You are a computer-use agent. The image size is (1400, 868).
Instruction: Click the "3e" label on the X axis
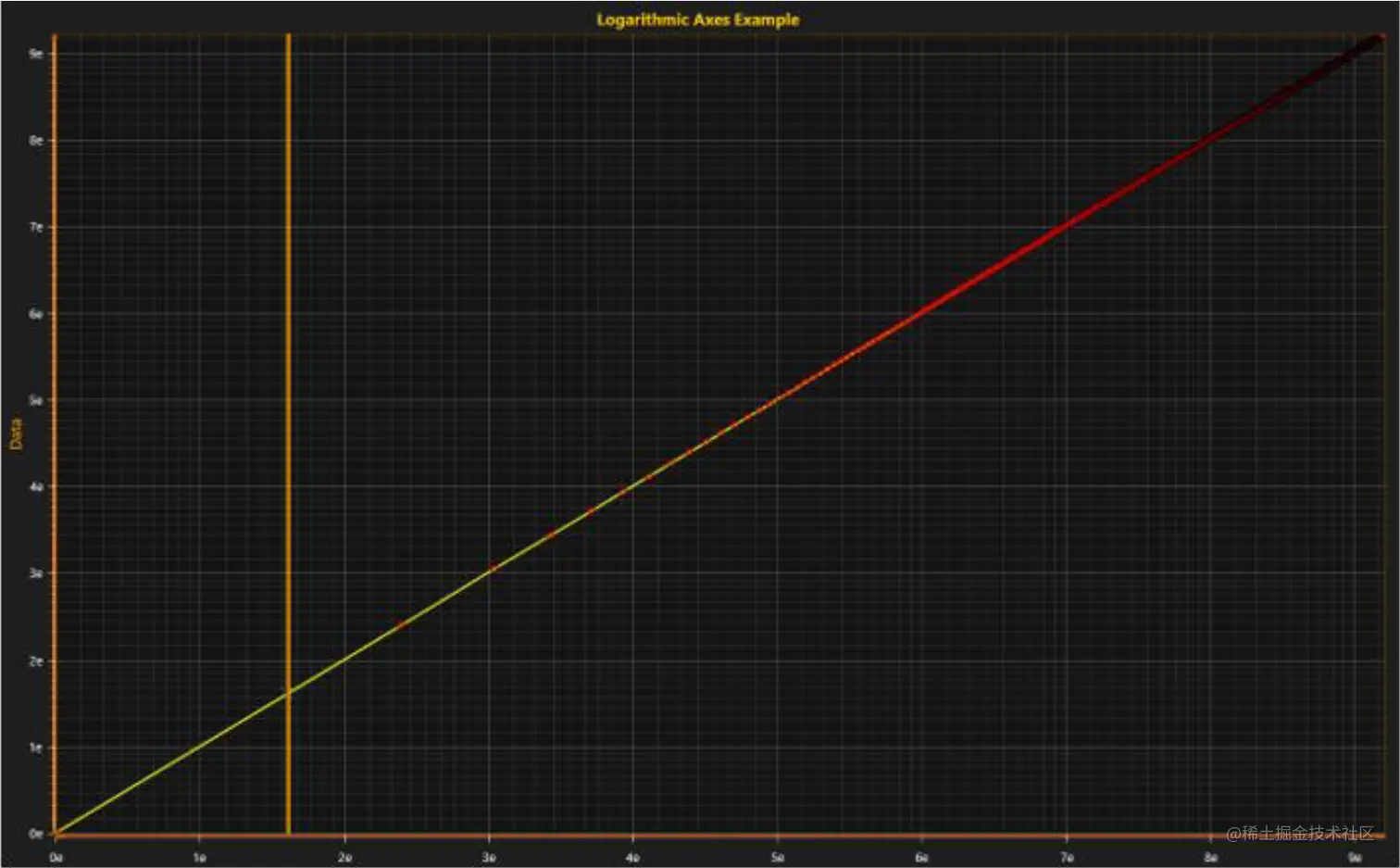[x=489, y=858]
